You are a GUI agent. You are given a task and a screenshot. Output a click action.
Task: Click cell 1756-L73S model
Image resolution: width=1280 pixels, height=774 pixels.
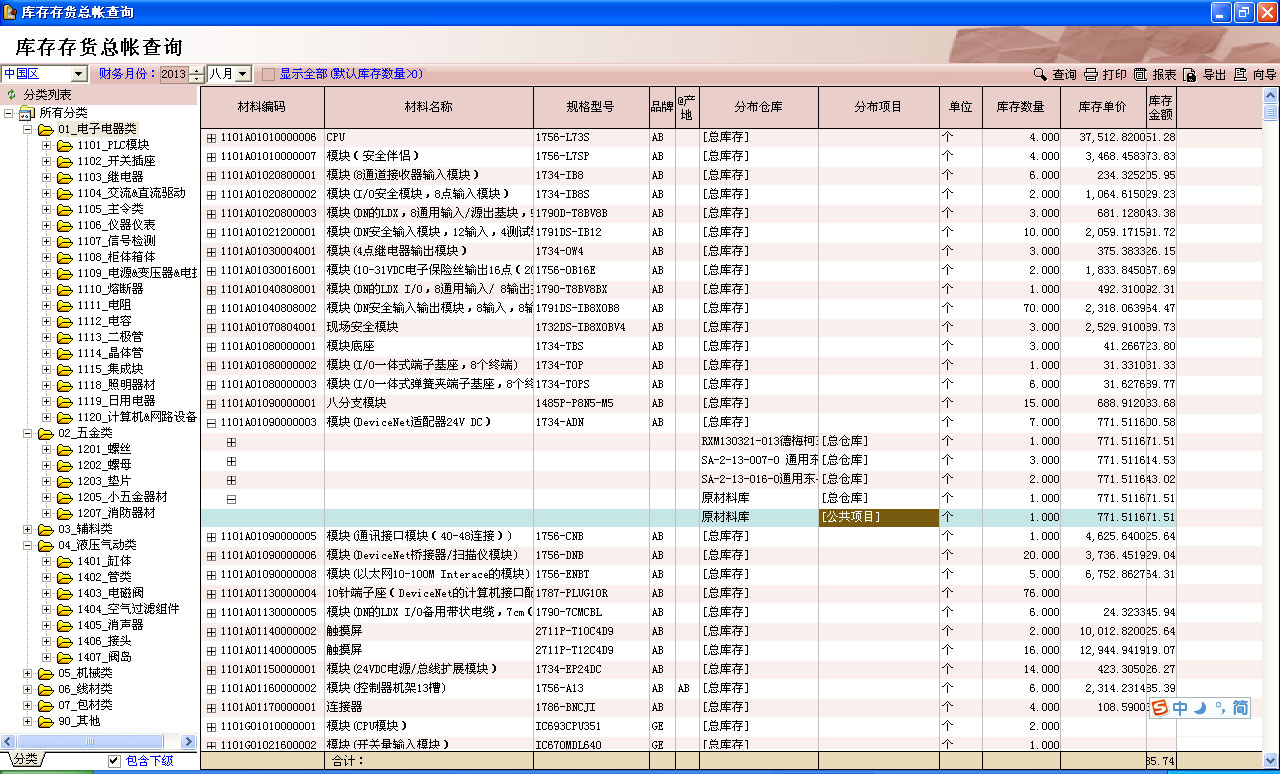[x=590, y=137]
